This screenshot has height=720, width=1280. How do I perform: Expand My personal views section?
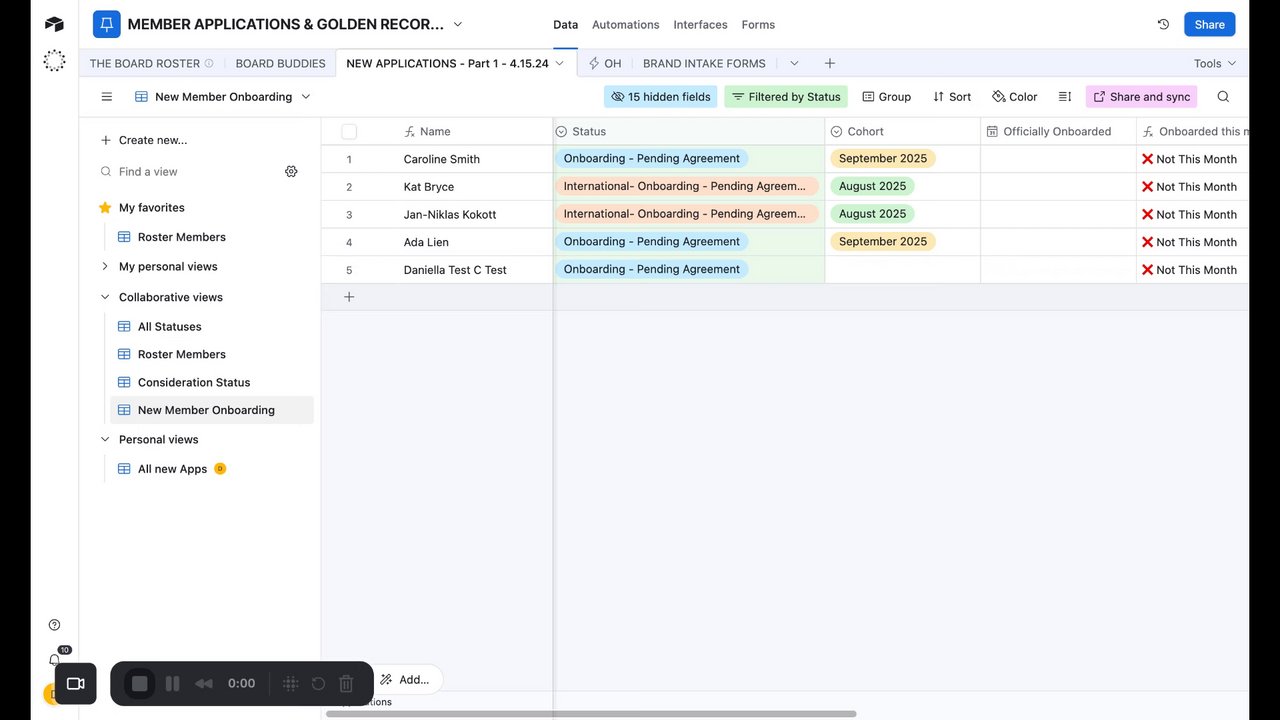coord(105,267)
